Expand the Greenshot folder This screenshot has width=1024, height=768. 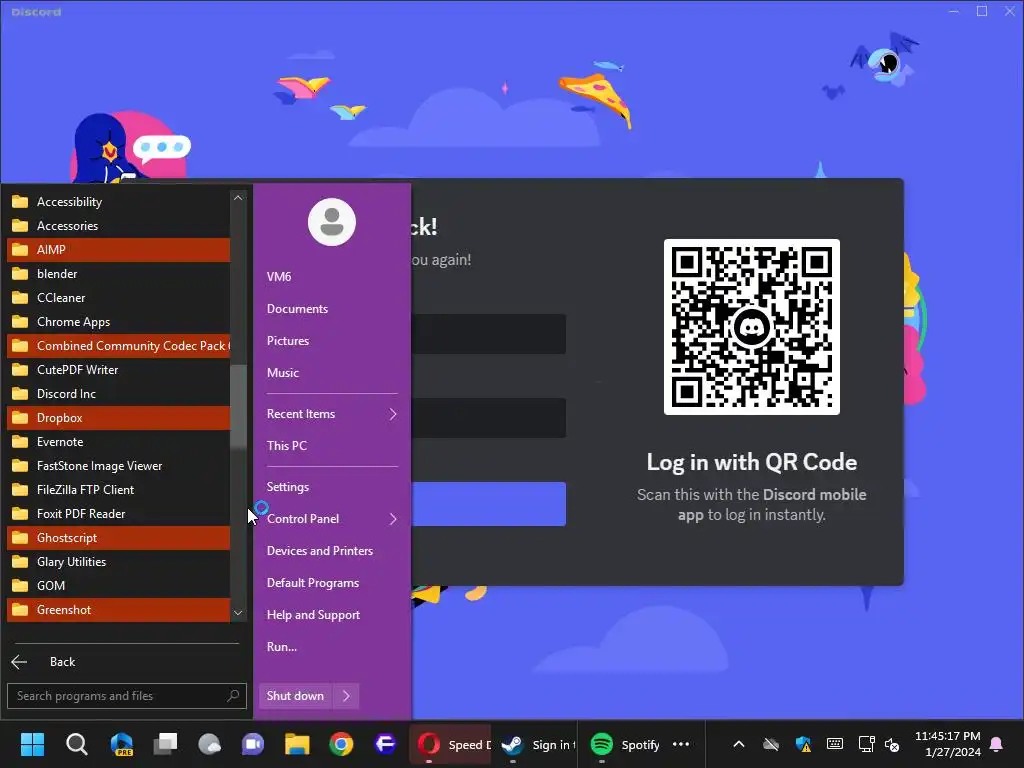click(x=118, y=610)
